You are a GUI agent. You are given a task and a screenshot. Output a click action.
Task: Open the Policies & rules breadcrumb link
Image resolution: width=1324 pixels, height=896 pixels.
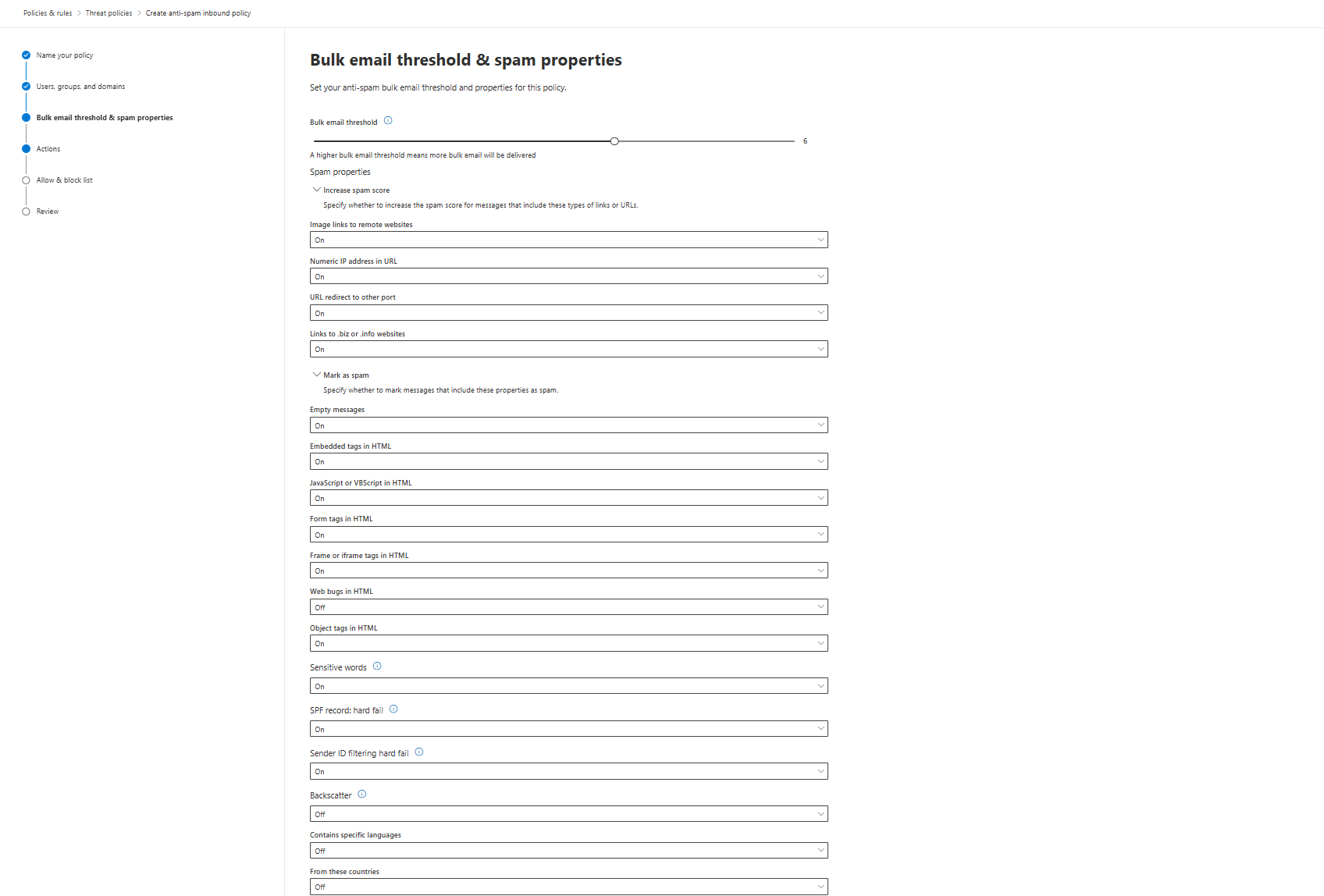pyautogui.click(x=48, y=13)
